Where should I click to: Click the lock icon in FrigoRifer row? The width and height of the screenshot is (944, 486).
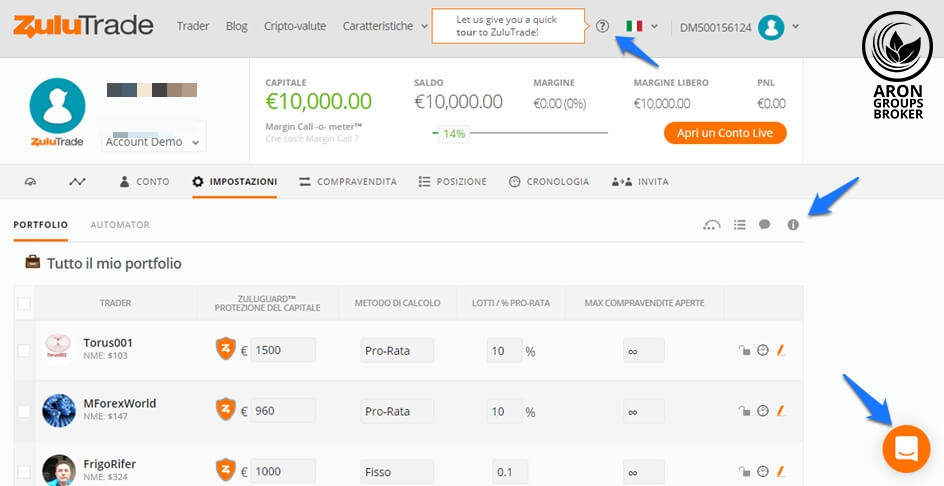(745, 472)
